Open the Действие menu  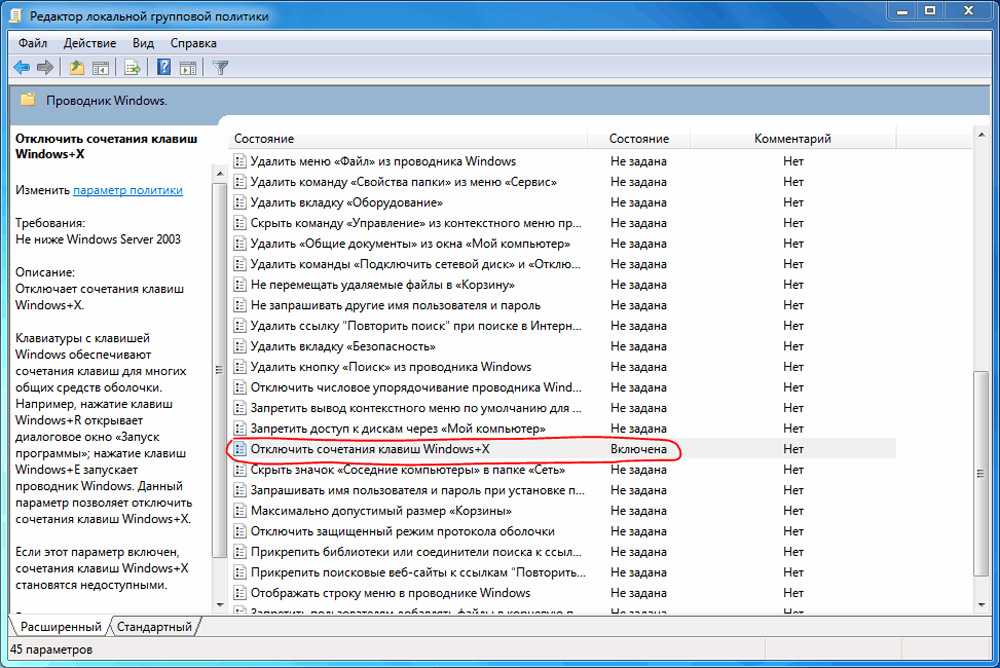coord(90,43)
